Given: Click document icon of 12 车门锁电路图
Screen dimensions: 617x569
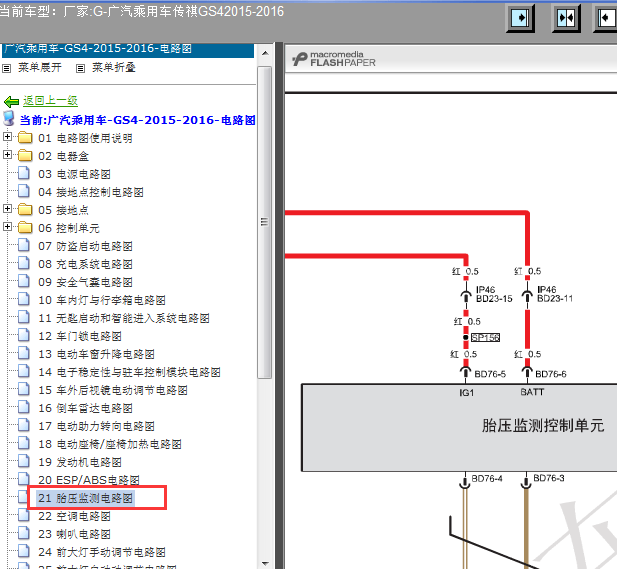Looking at the screenshot, I should (x=24, y=335).
